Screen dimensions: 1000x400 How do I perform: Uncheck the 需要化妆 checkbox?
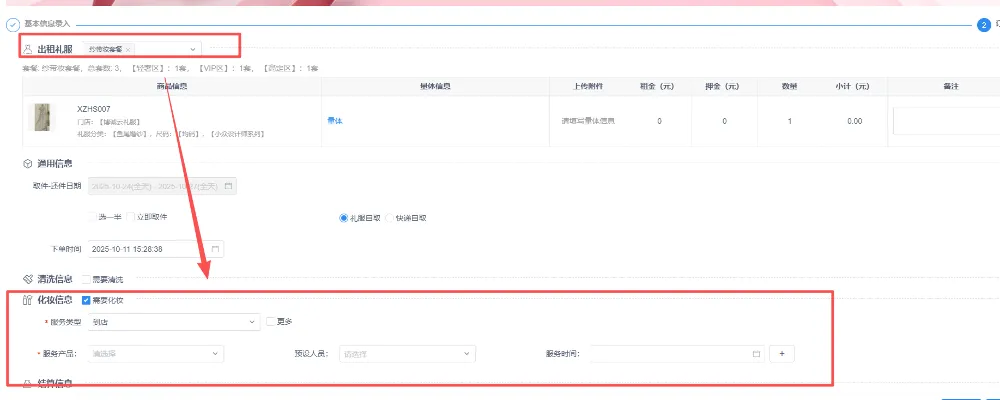[x=87, y=300]
